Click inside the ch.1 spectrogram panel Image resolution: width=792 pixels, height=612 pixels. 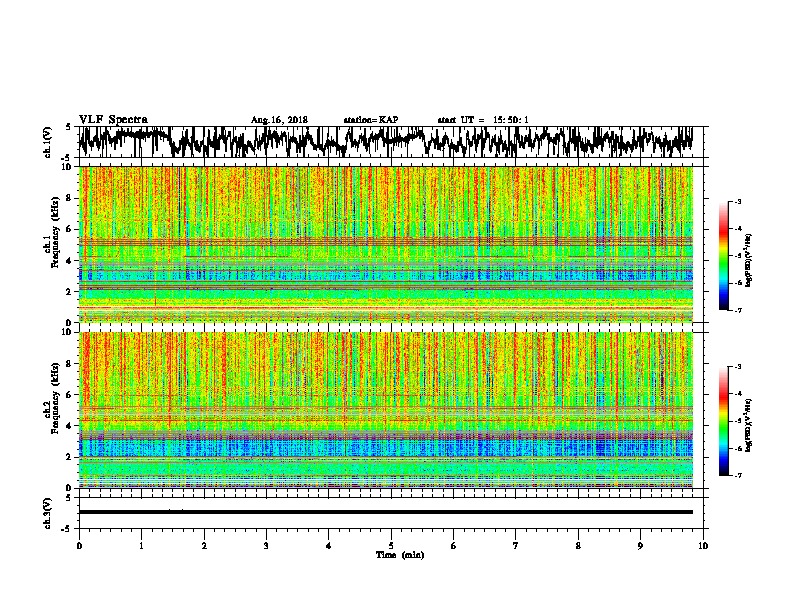coord(385,244)
